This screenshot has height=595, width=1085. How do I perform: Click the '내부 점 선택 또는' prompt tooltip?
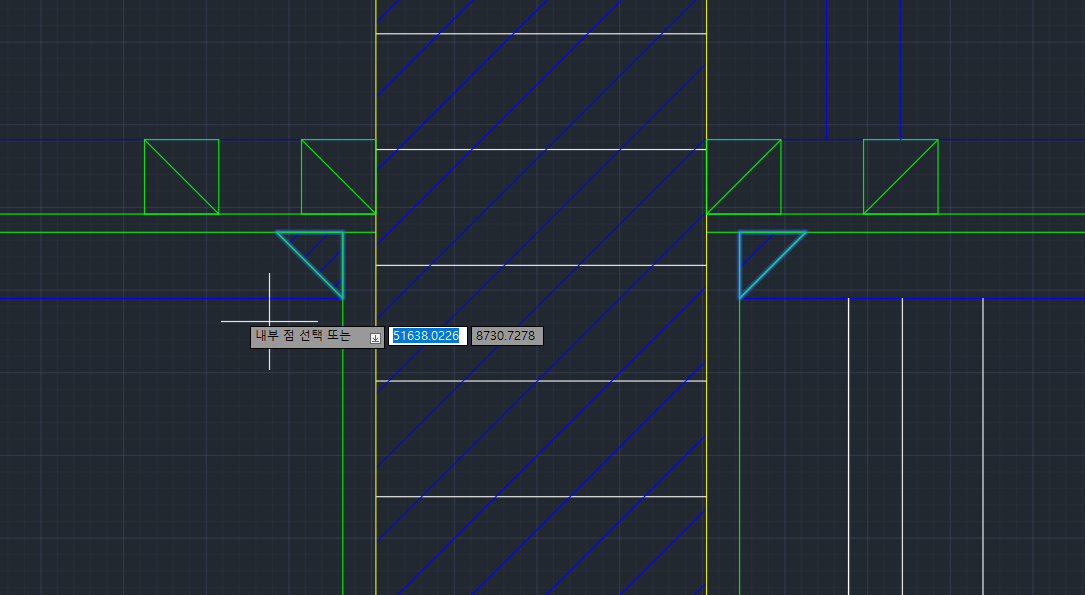[x=317, y=337]
